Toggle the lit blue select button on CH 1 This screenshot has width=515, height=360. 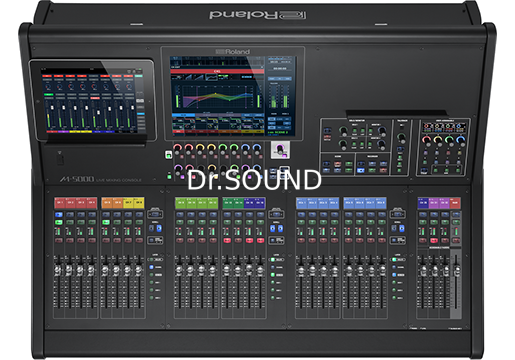59,214
